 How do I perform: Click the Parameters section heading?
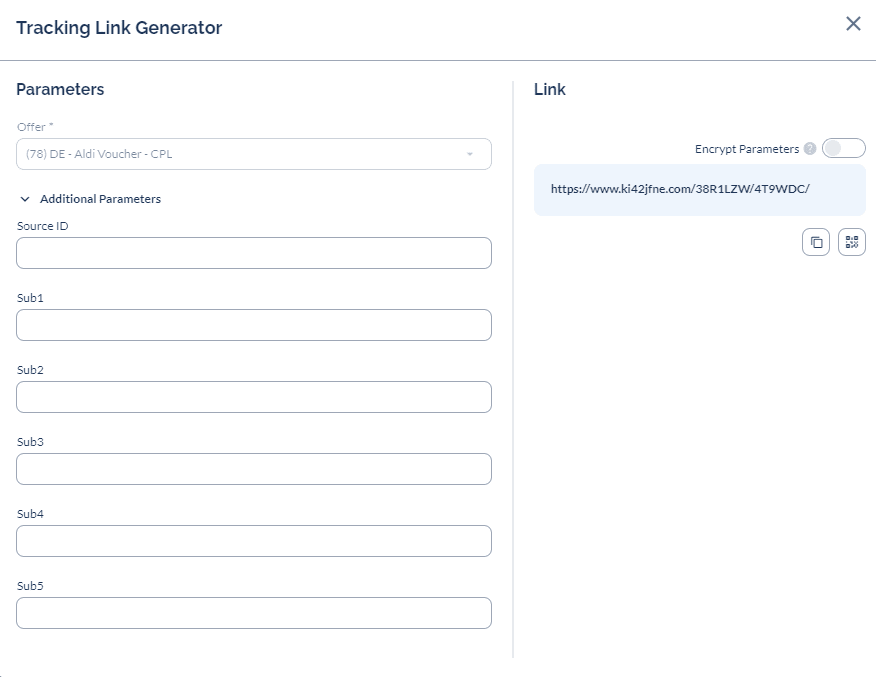click(x=60, y=89)
